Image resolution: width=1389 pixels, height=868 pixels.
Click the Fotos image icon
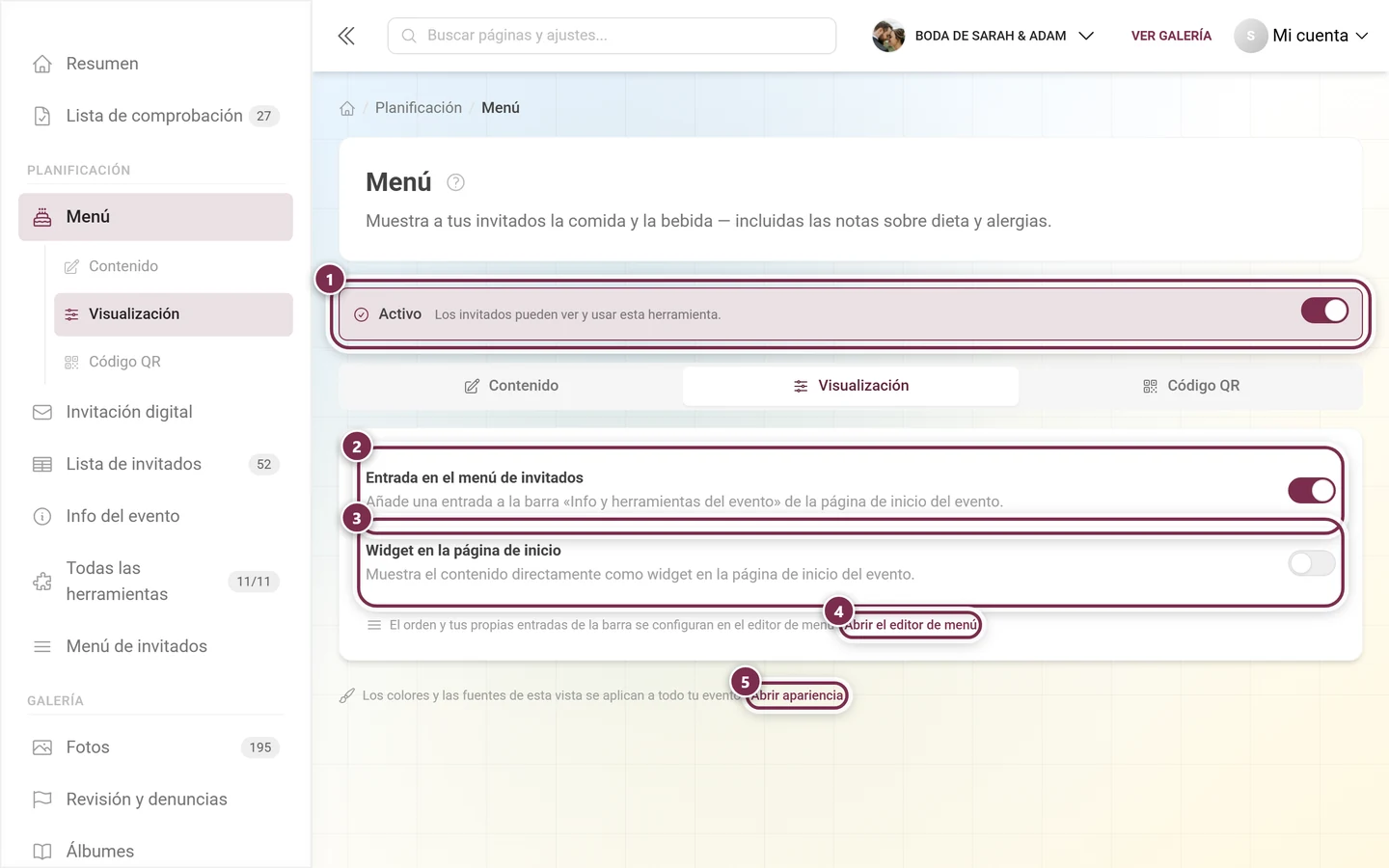click(42, 747)
